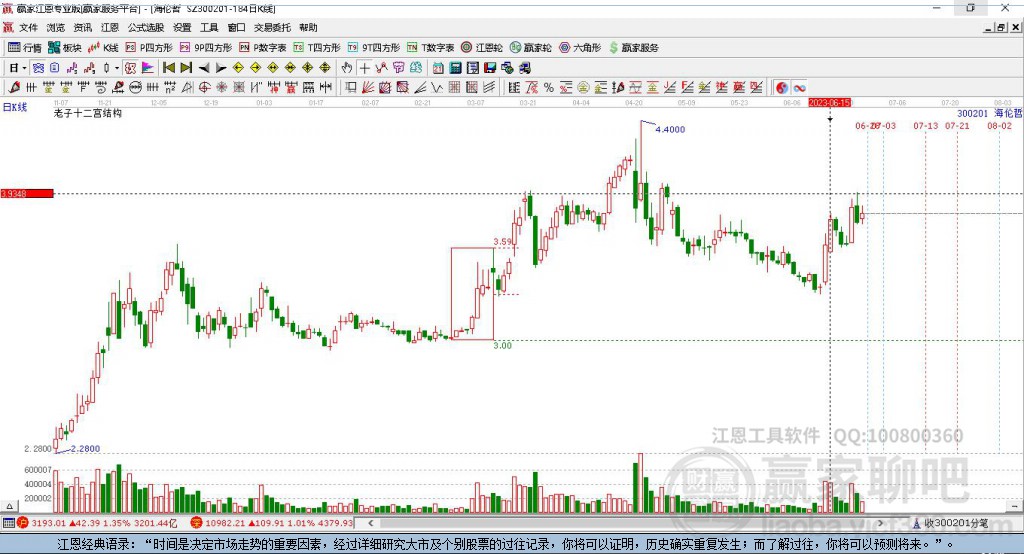Expand the 日 period dropdown arrow
1024x554 pixels.
tap(24, 68)
